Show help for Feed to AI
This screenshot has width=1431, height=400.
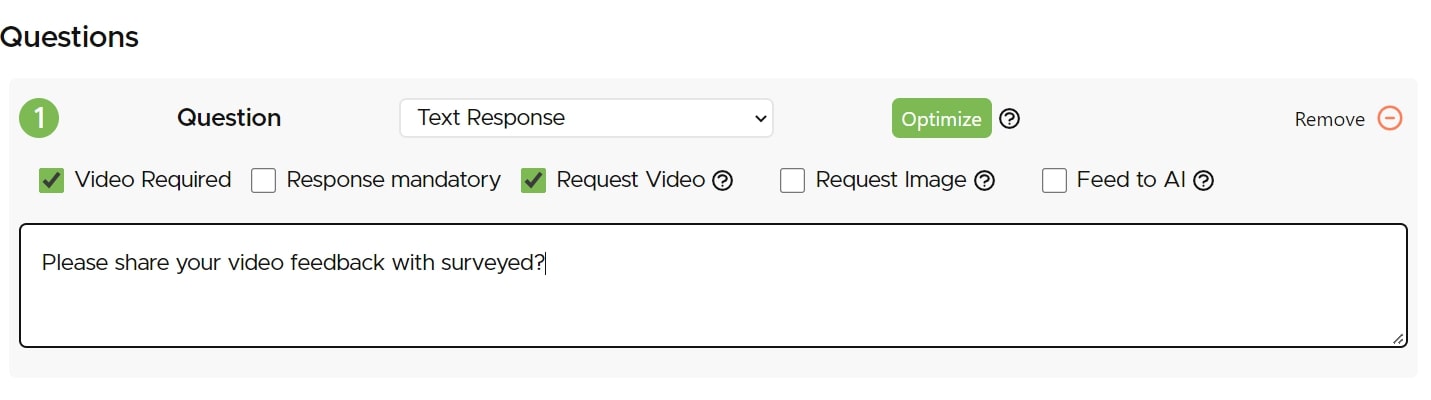tap(1204, 181)
